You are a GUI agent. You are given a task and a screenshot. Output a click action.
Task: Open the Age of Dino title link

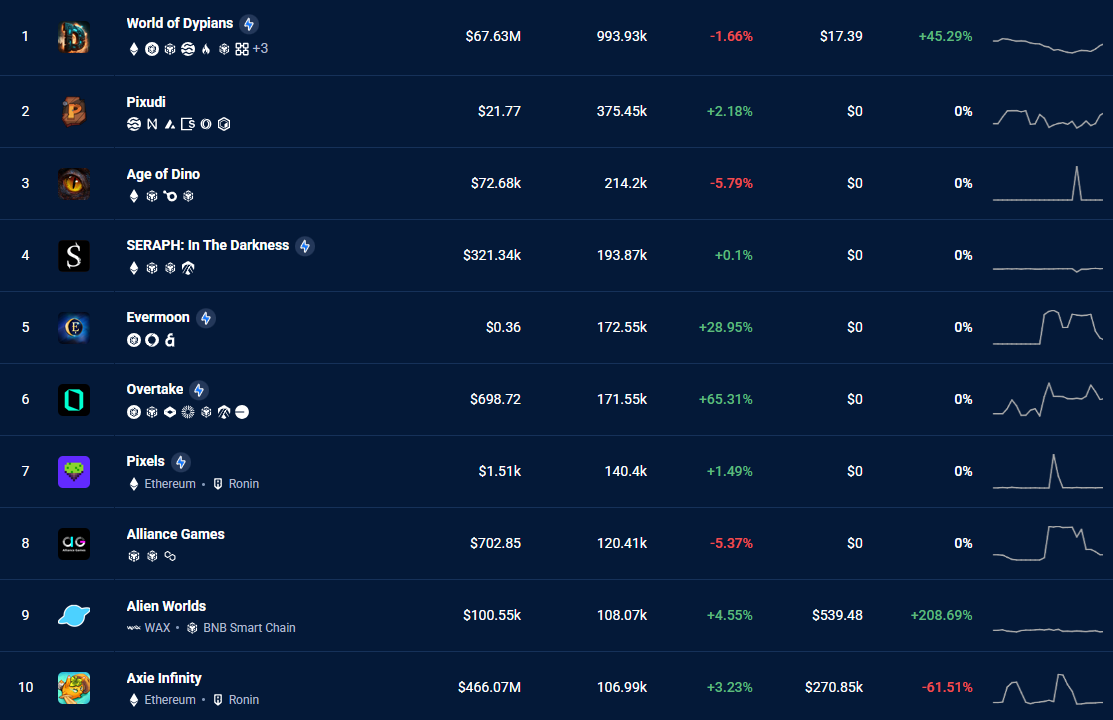[163, 174]
